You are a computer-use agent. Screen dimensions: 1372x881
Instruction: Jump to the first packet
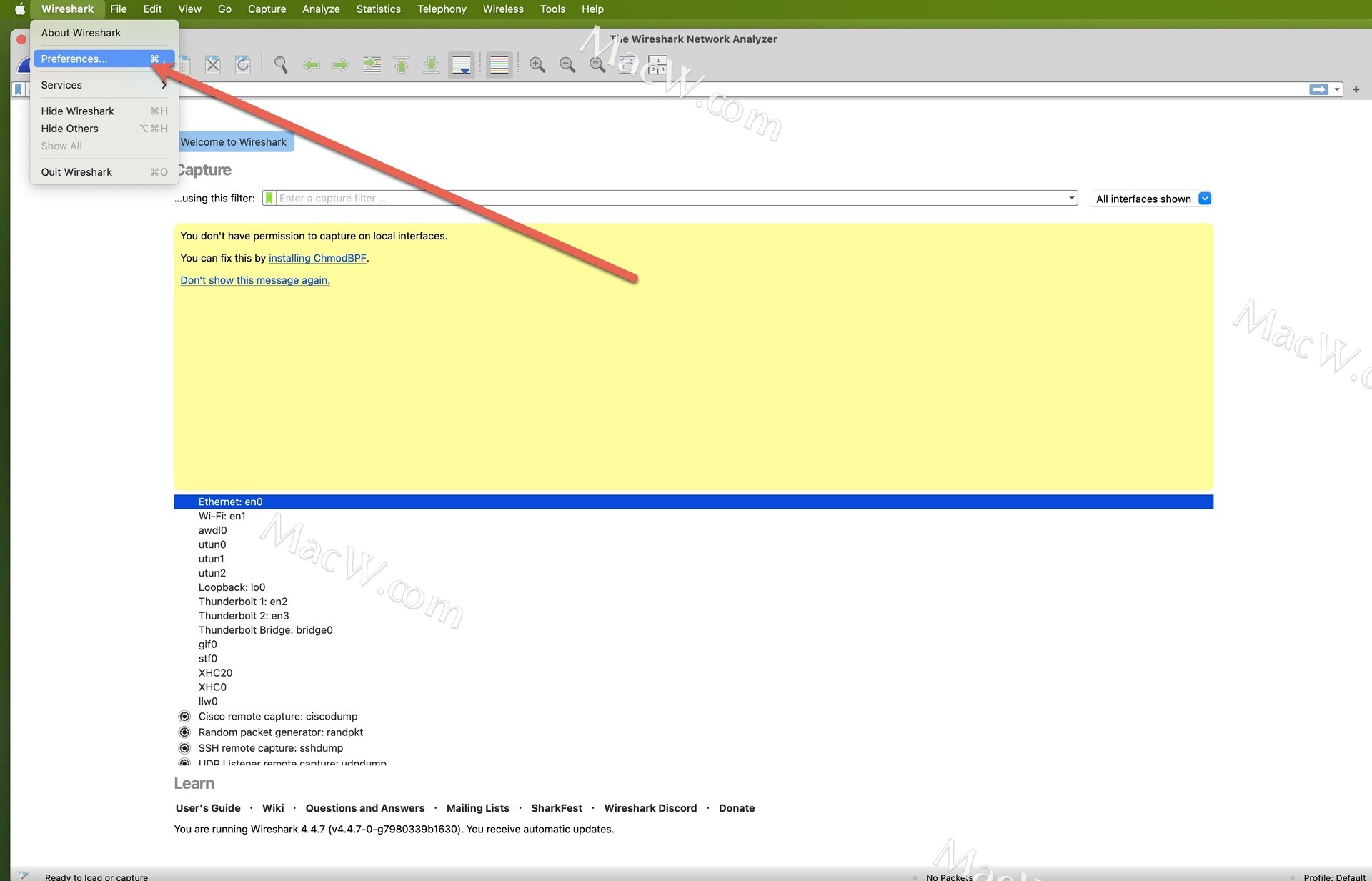click(402, 65)
